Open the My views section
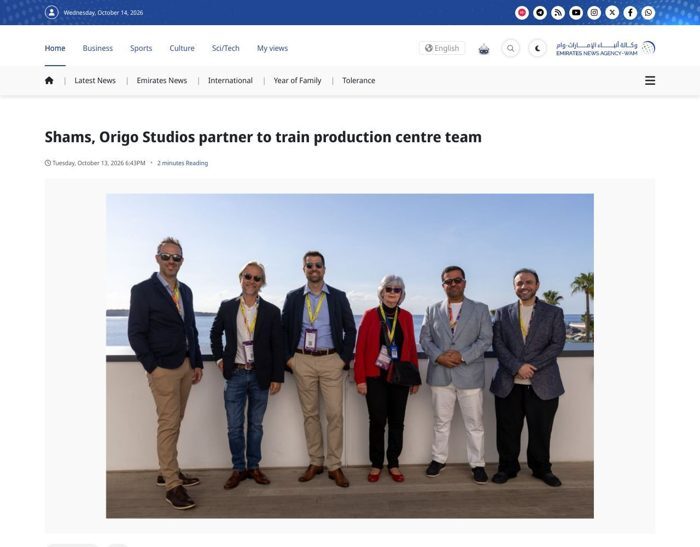Screen dimensions: 700x547 (x=272, y=48)
